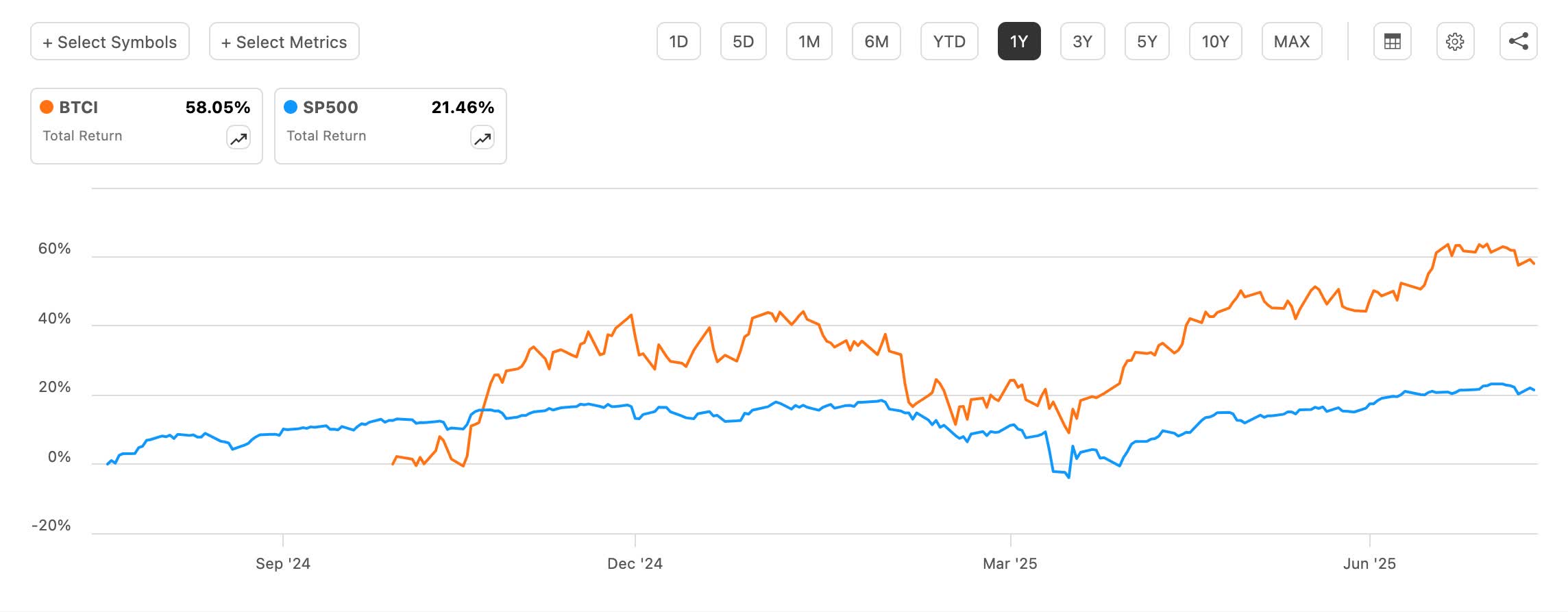Open the data table view icon

tap(1392, 42)
